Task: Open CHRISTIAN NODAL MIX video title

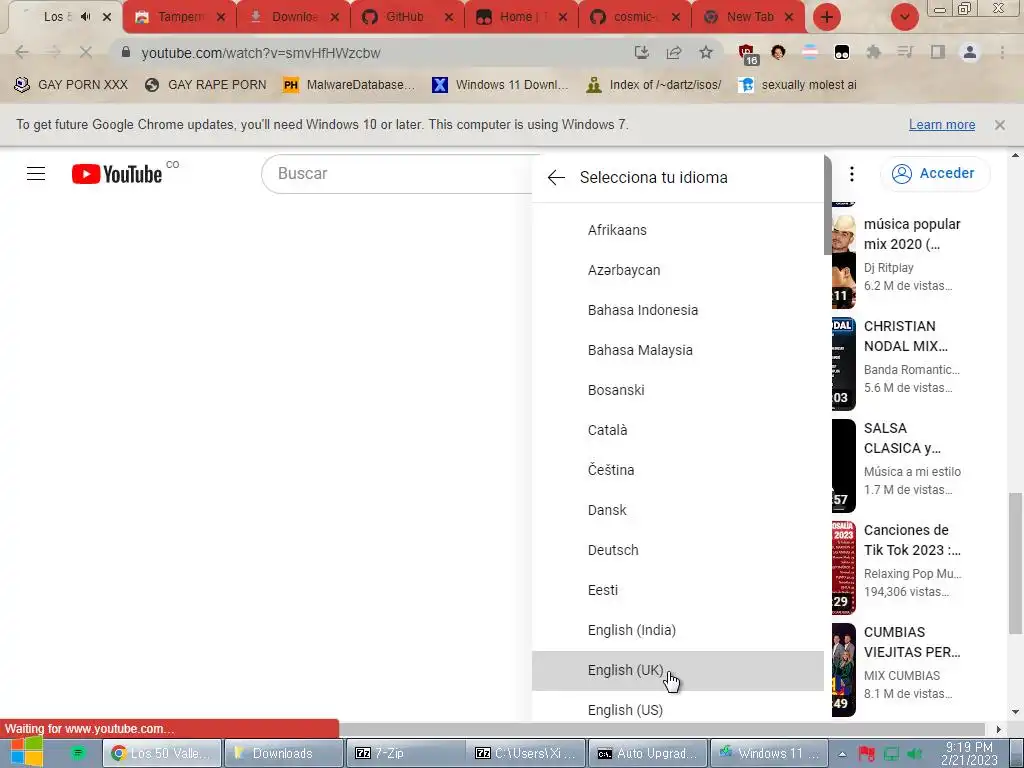Action: pyautogui.click(x=906, y=336)
